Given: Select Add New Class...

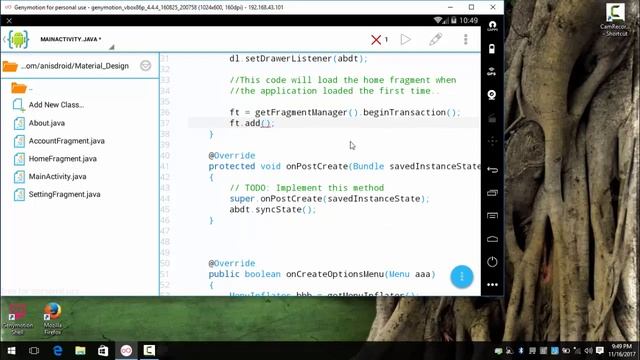Looking at the screenshot, I should pyautogui.click(x=56, y=105).
